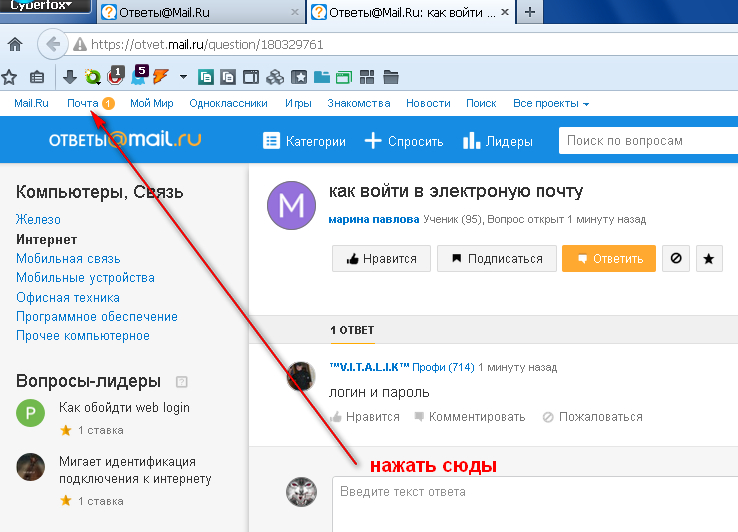Open the Cyberfox application menu
The height and width of the screenshot is (532, 738).
coord(45,6)
